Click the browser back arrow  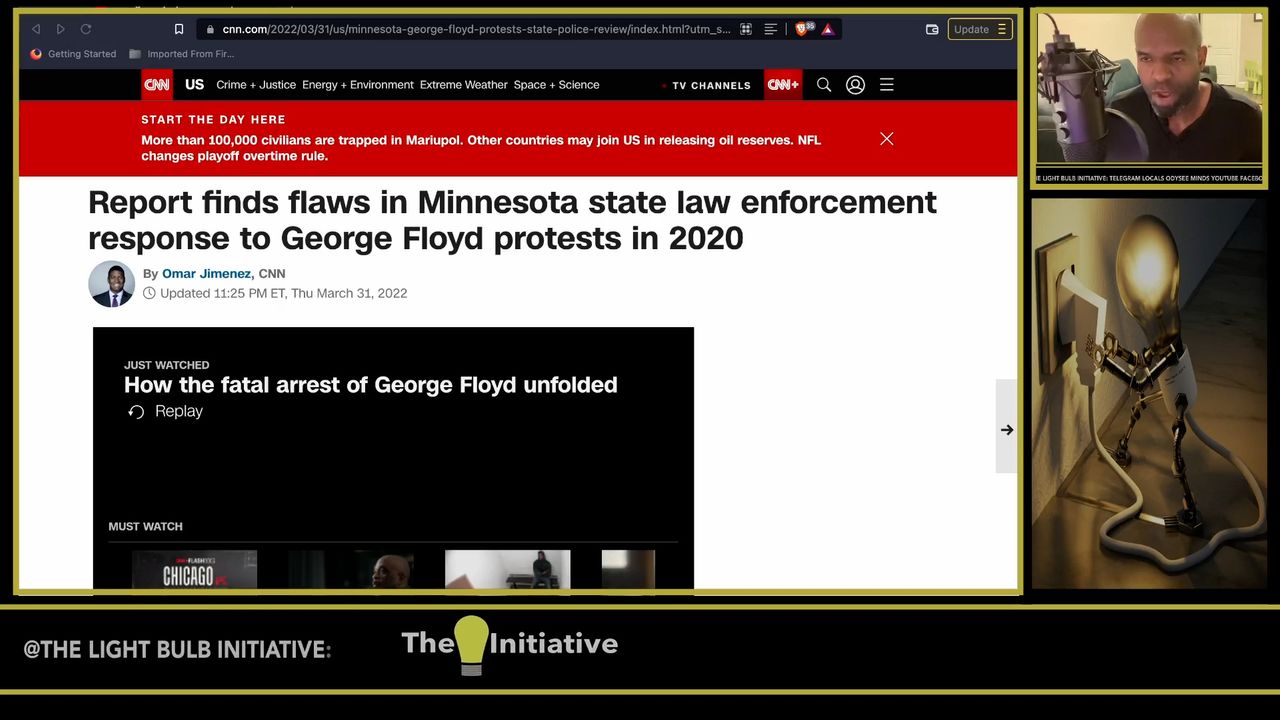pyautogui.click(x=36, y=30)
